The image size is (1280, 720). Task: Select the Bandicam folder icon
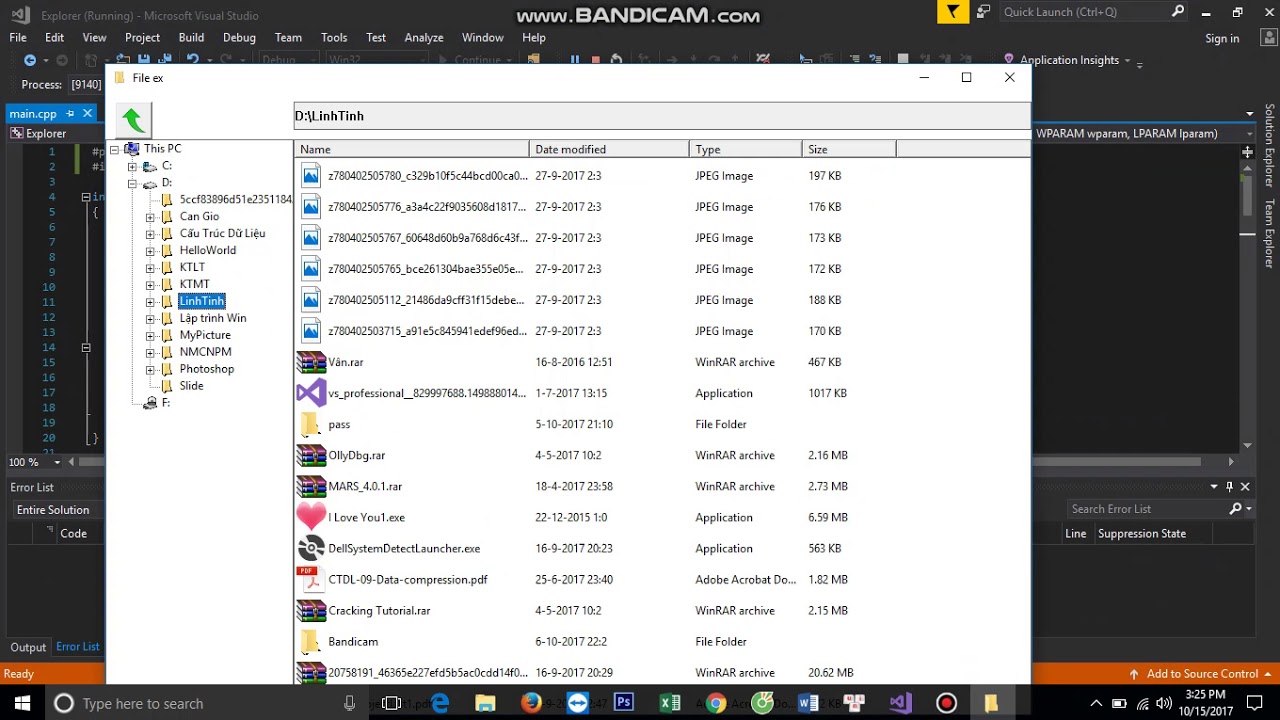click(310, 641)
